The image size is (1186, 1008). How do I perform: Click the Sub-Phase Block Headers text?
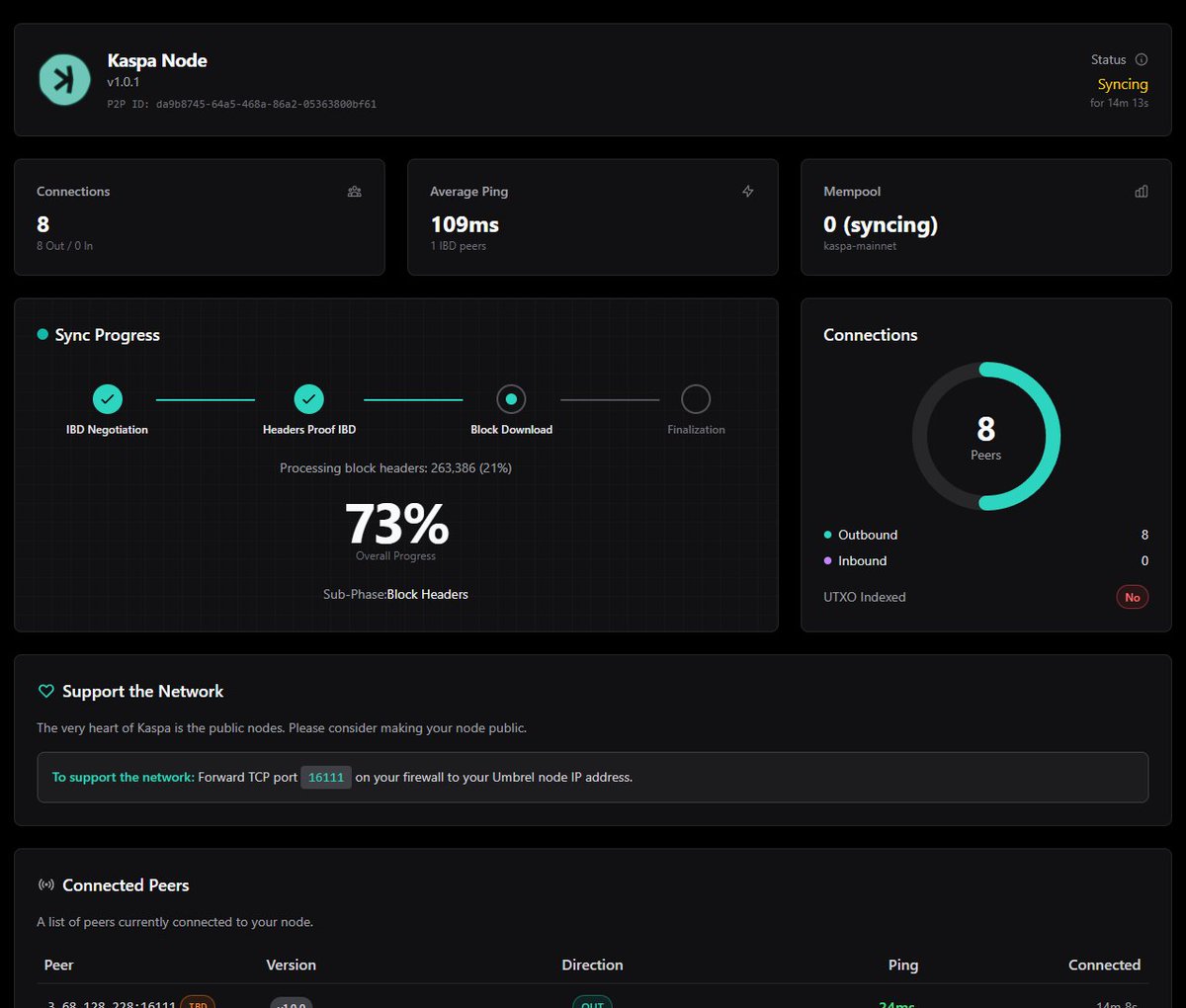tap(395, 594)
